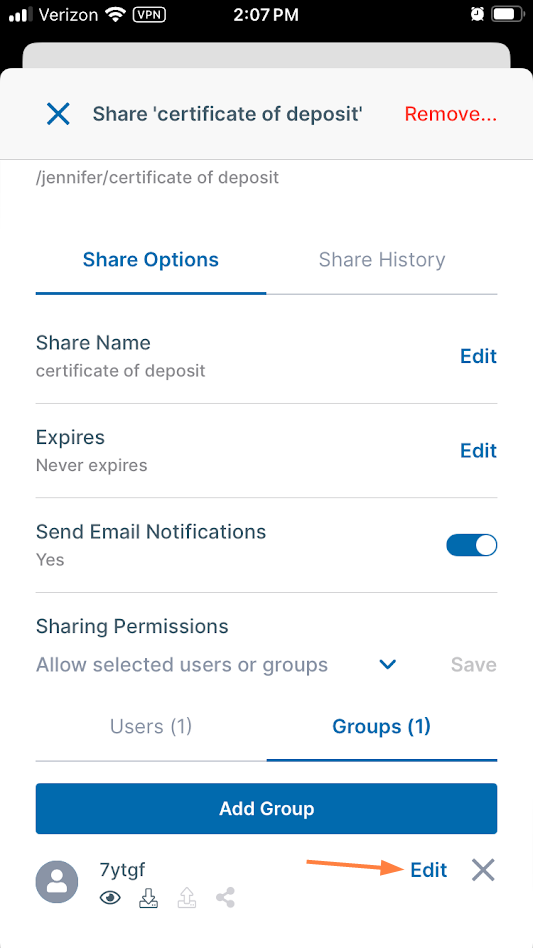533x948 pixels.
Task: Click the download permission icon for 7ytgf
Action: pyautogui.click(x=148, y=898)
